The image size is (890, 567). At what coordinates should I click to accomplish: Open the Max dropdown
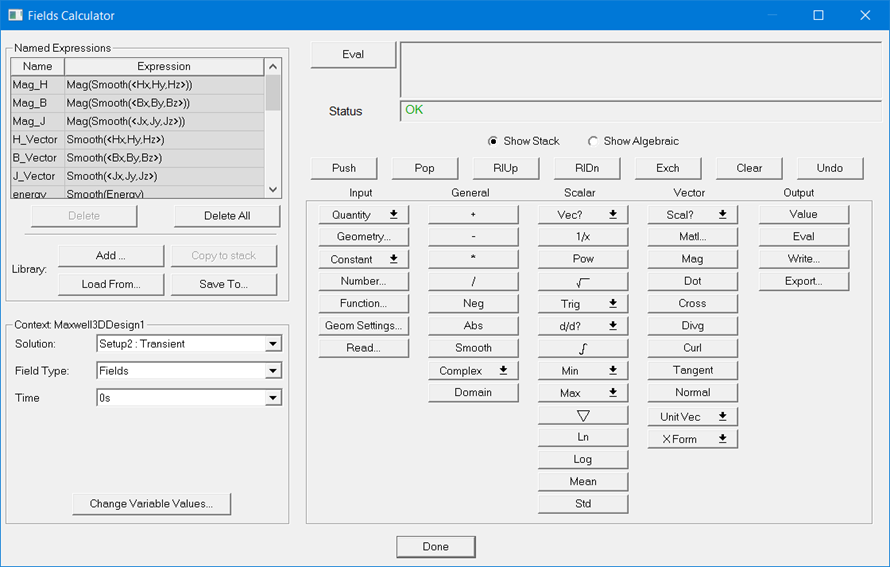[583, 393]
